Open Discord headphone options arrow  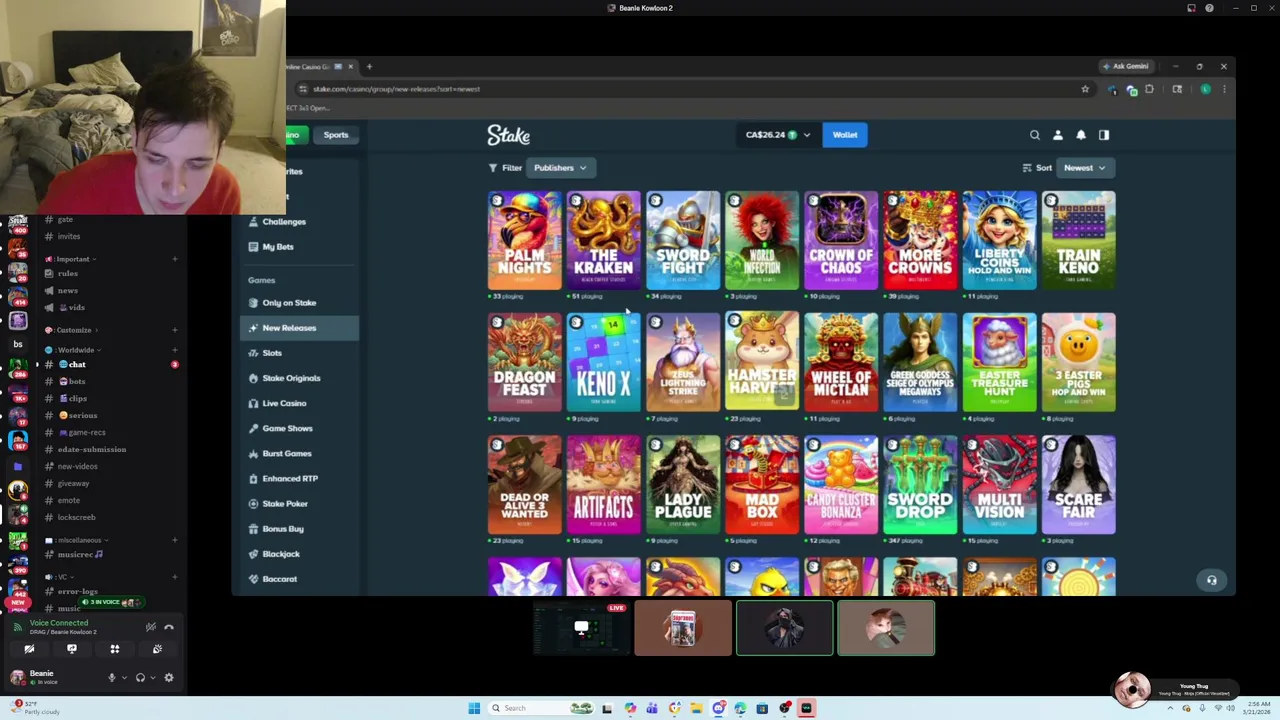click(152, 678)
